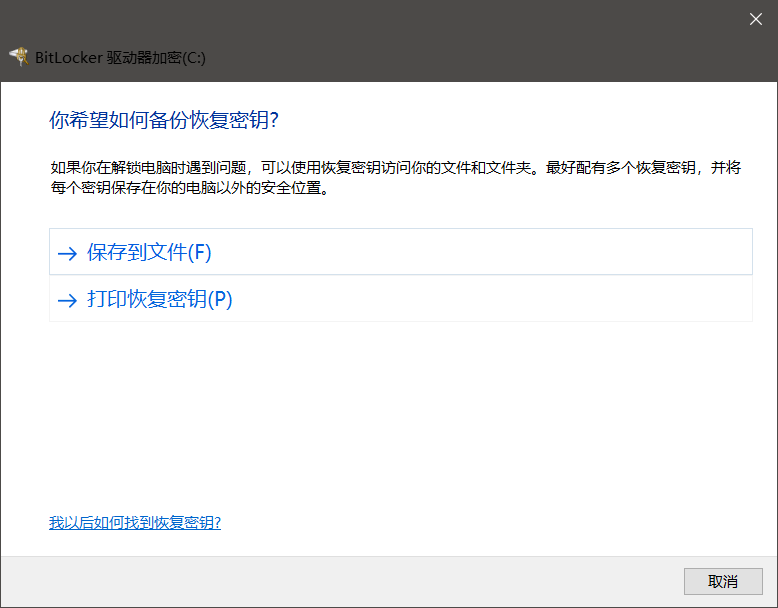Click the paragraph starting 如果你在解锁电脑时遇到问题
This screenshot has width=778, height=608.
(395, 178)
